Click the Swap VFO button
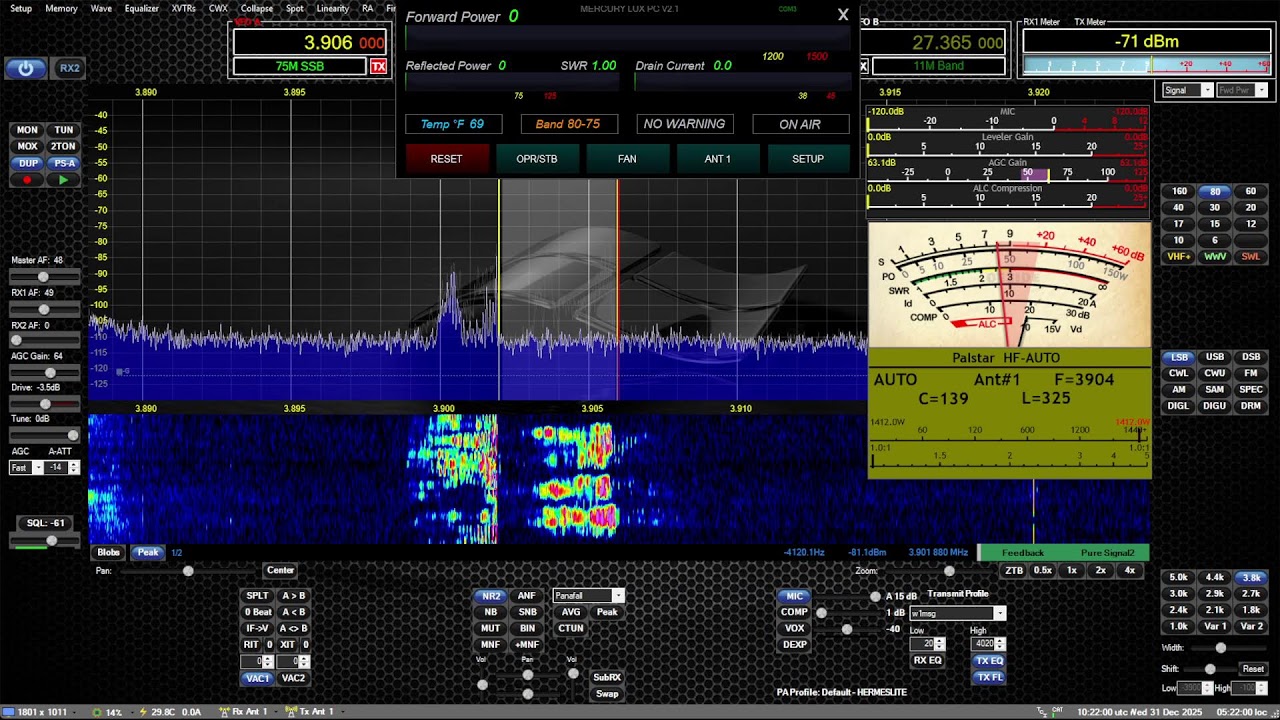The height and width of the screenshot is (720, 1280). pos(607,694)
